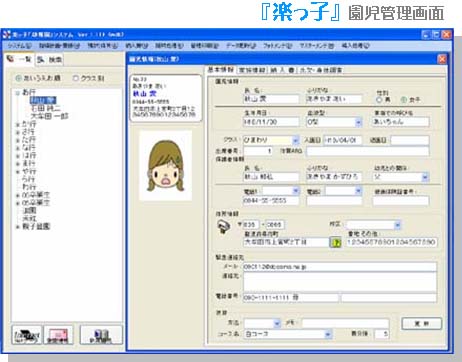Viewport: 462px width, 362px height.
Task: Click the guardian name input field
Action: (x=271, y=177)
